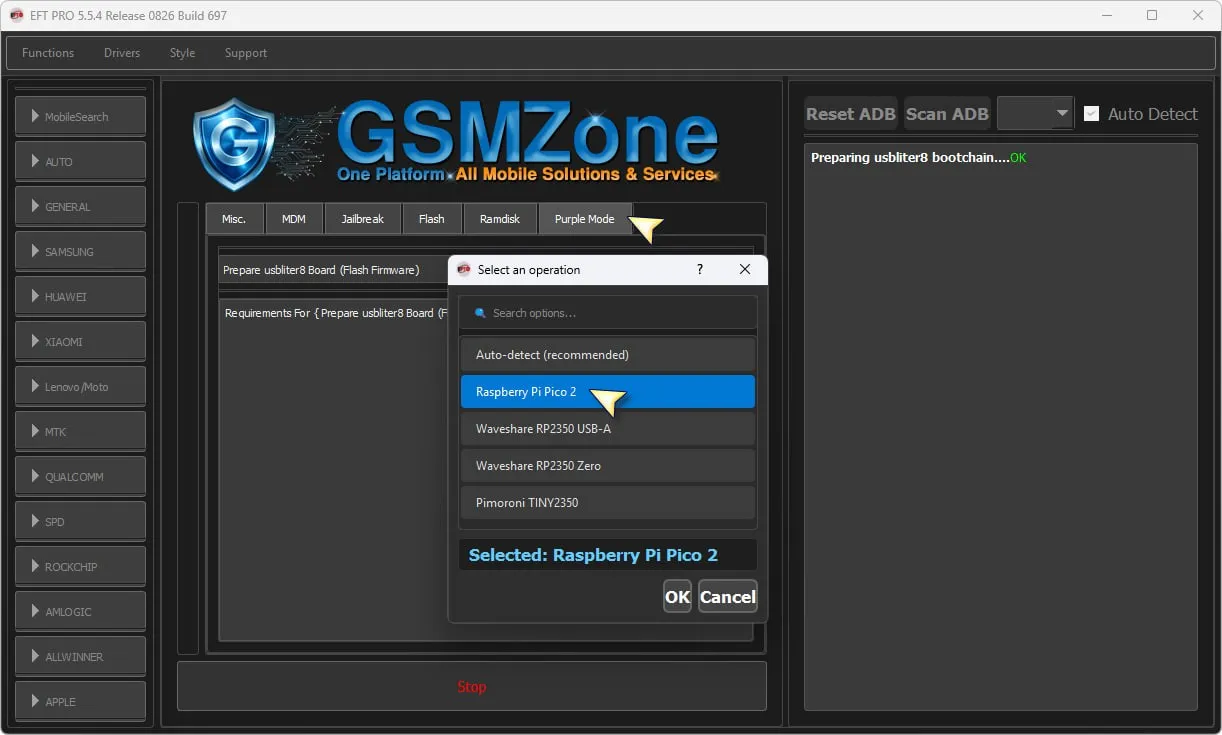The height and width of the screenshot is (735, 1222).
Task: Open the ADB device dropdown
Action: click(x=1035, y=113)
